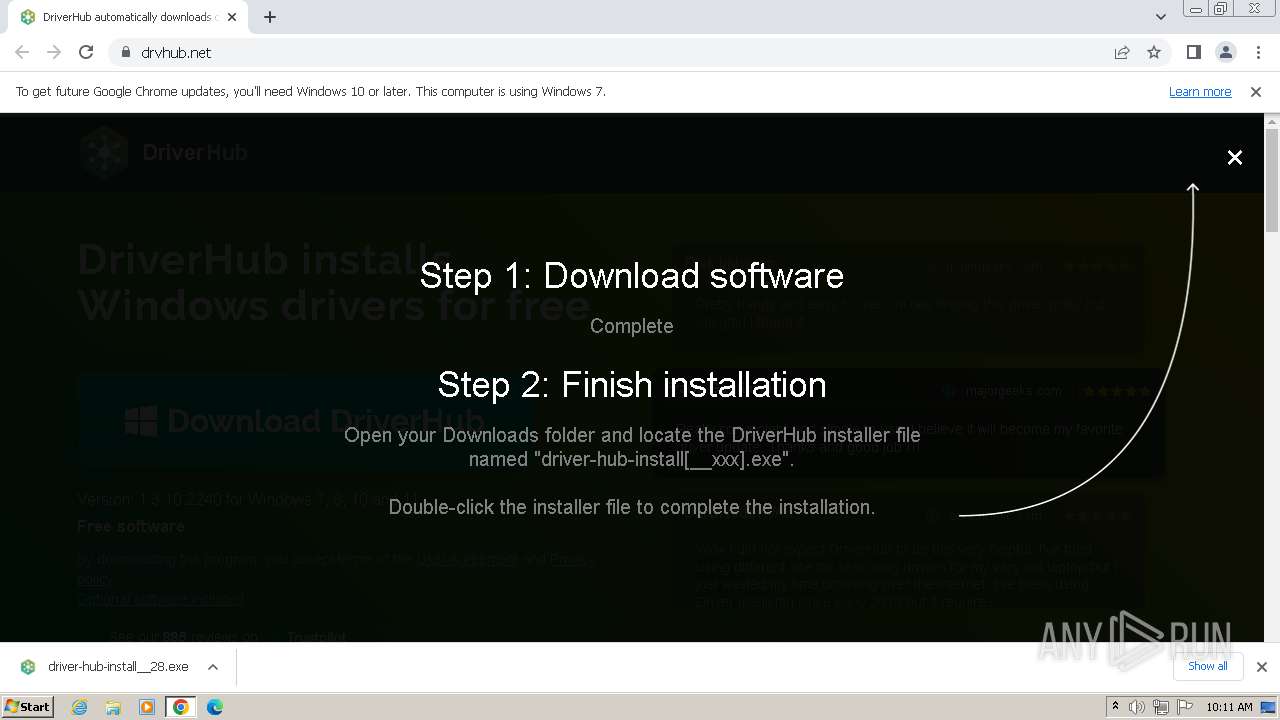Show hidden system tray icons
The image size is (1280, 720).
point(1116,707)
